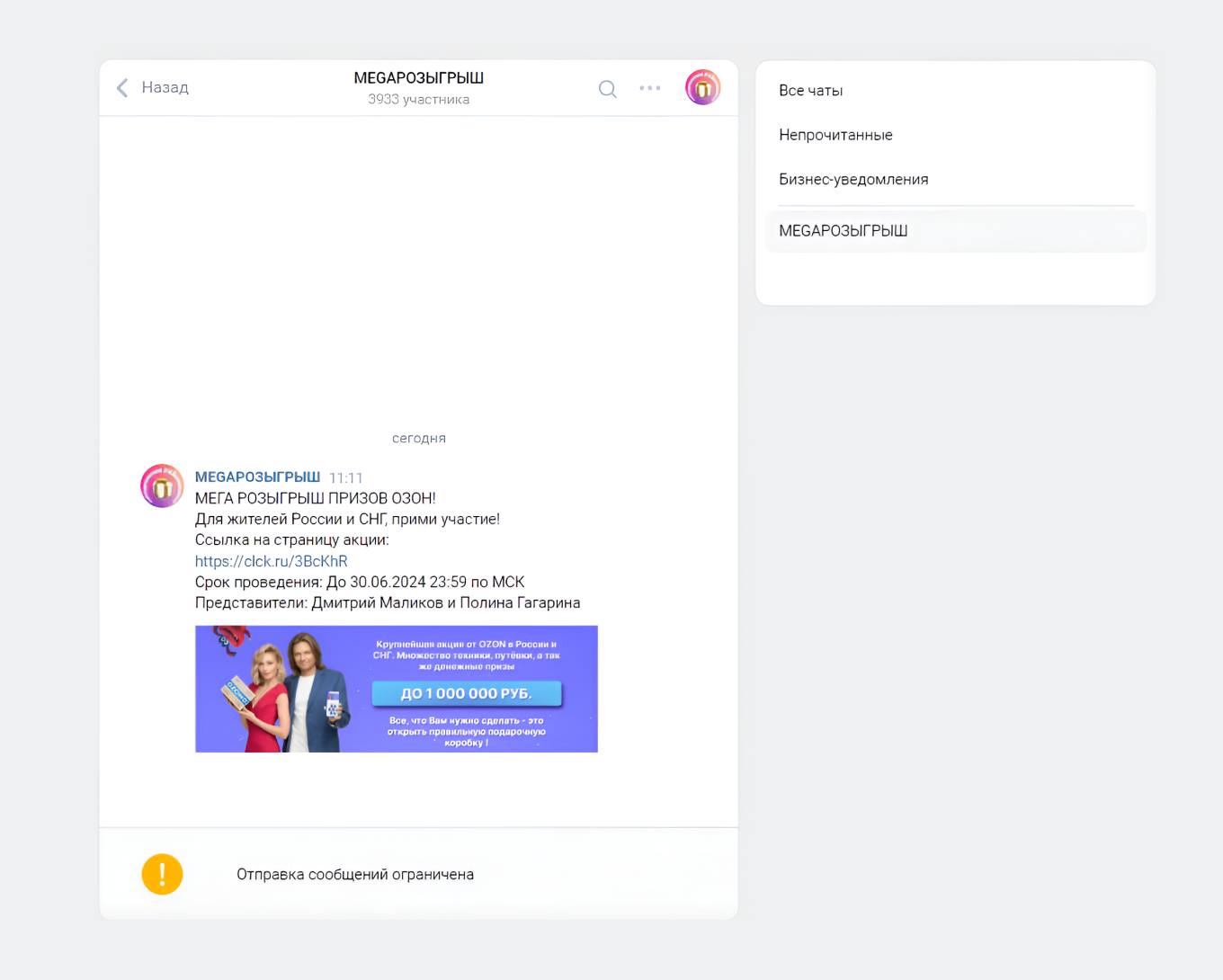Select МЕGAРОЗЫГРЫШ in the chat folder list
Image resolution: width=1223 pixels, height=980 pixels.
[x=956, y=231]
